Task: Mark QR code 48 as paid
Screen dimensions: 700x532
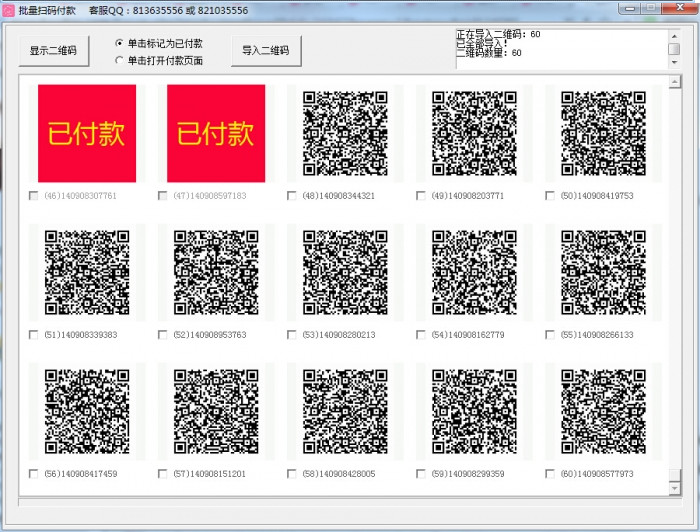Action: coord(345,133)
